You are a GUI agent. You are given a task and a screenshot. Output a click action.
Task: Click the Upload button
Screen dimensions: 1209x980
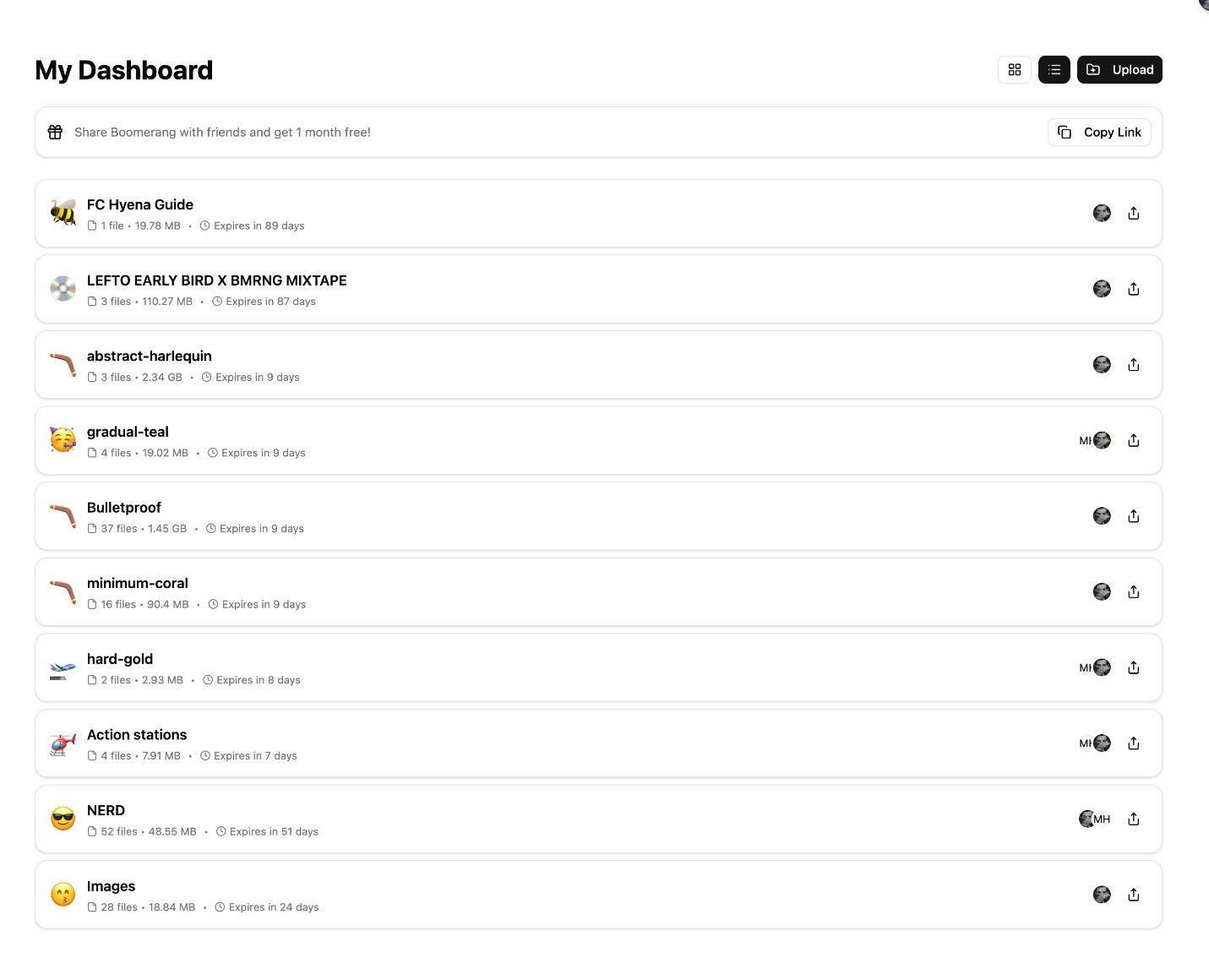pos(1119,69)
